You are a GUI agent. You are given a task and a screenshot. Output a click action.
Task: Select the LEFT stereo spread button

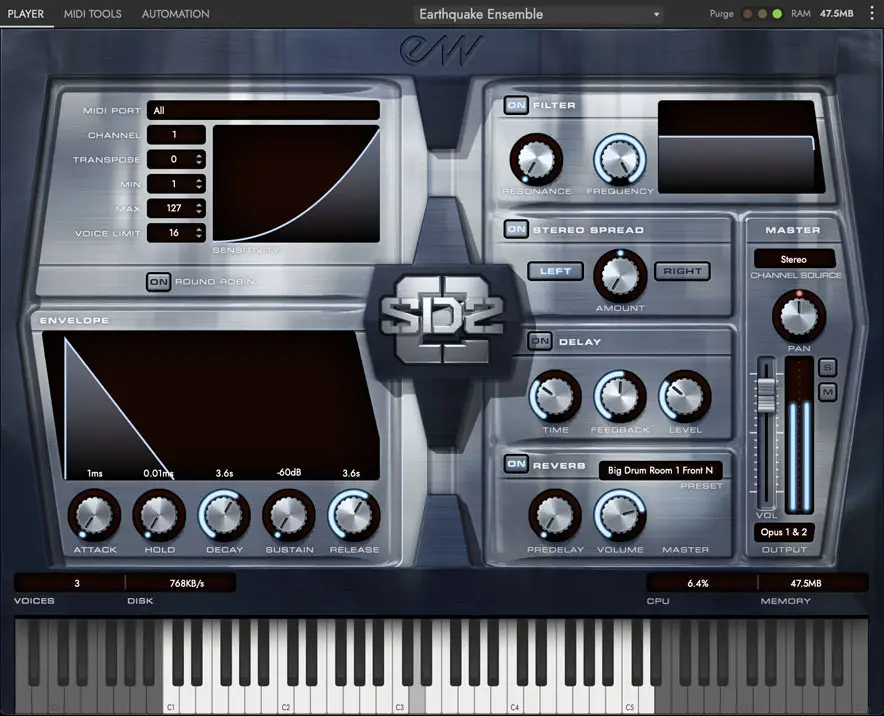[x=555, y=271]
